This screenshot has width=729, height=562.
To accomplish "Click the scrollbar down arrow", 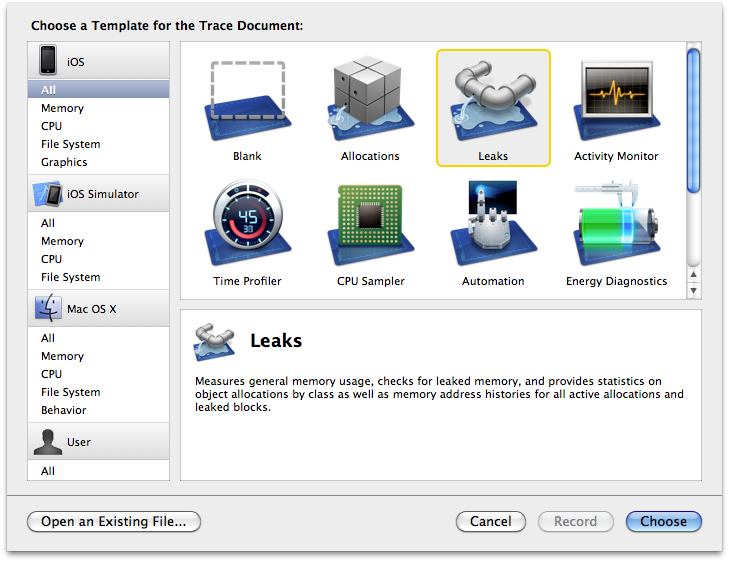I will pyautogui.click(x=693, y=291).
